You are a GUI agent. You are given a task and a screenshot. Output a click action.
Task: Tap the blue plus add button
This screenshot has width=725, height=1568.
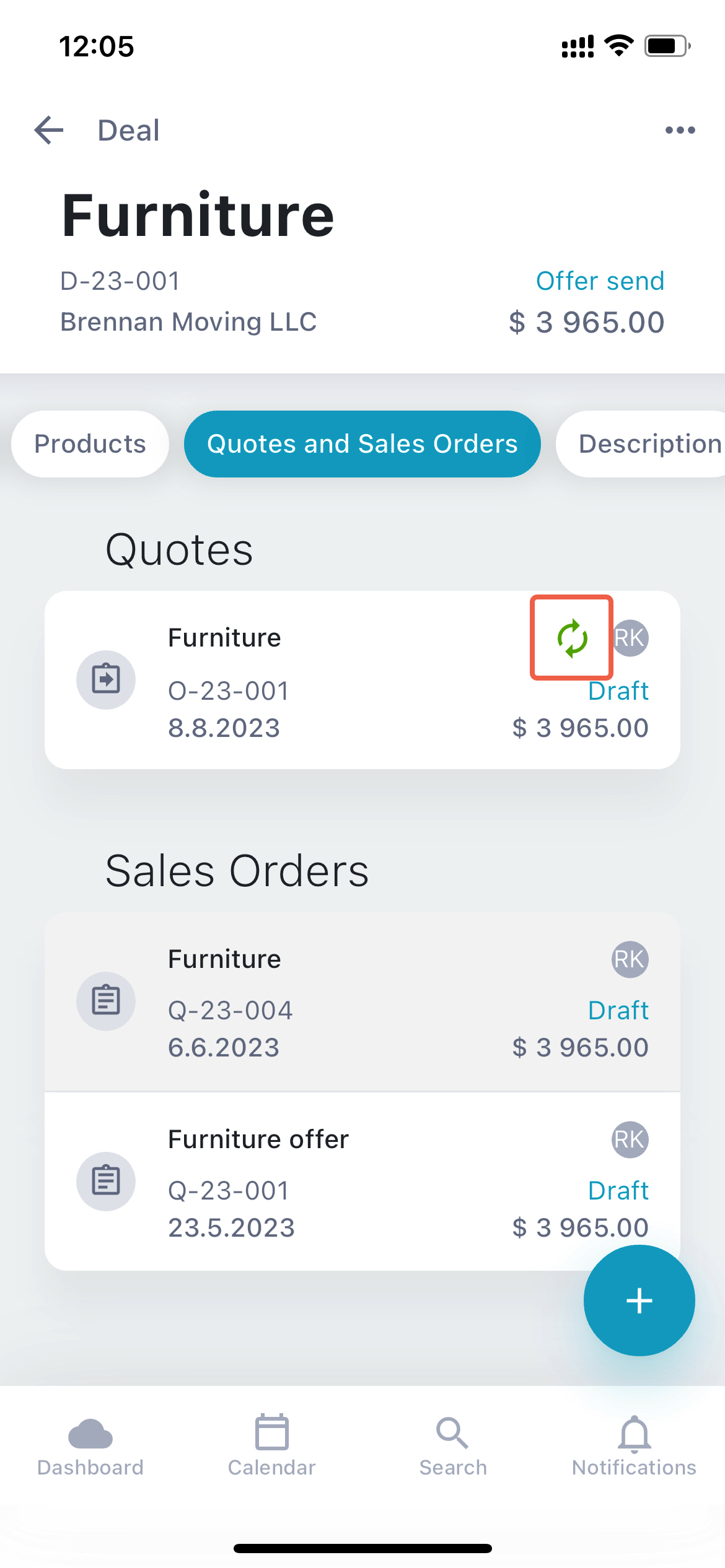(639, 1300)
